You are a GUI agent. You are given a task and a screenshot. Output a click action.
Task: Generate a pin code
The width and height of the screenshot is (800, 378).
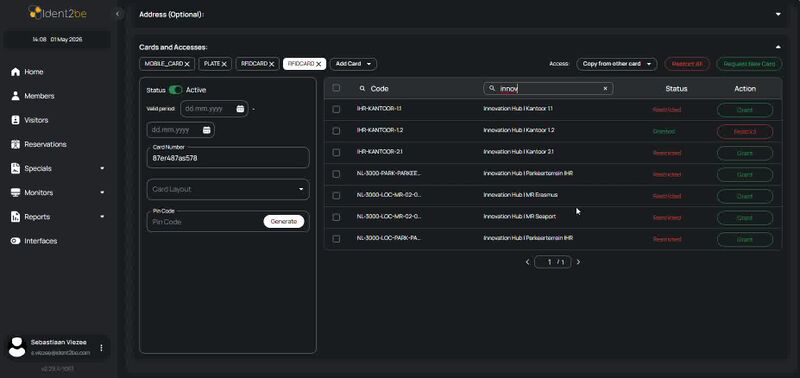pyautogui.click(x=284, y=221)
